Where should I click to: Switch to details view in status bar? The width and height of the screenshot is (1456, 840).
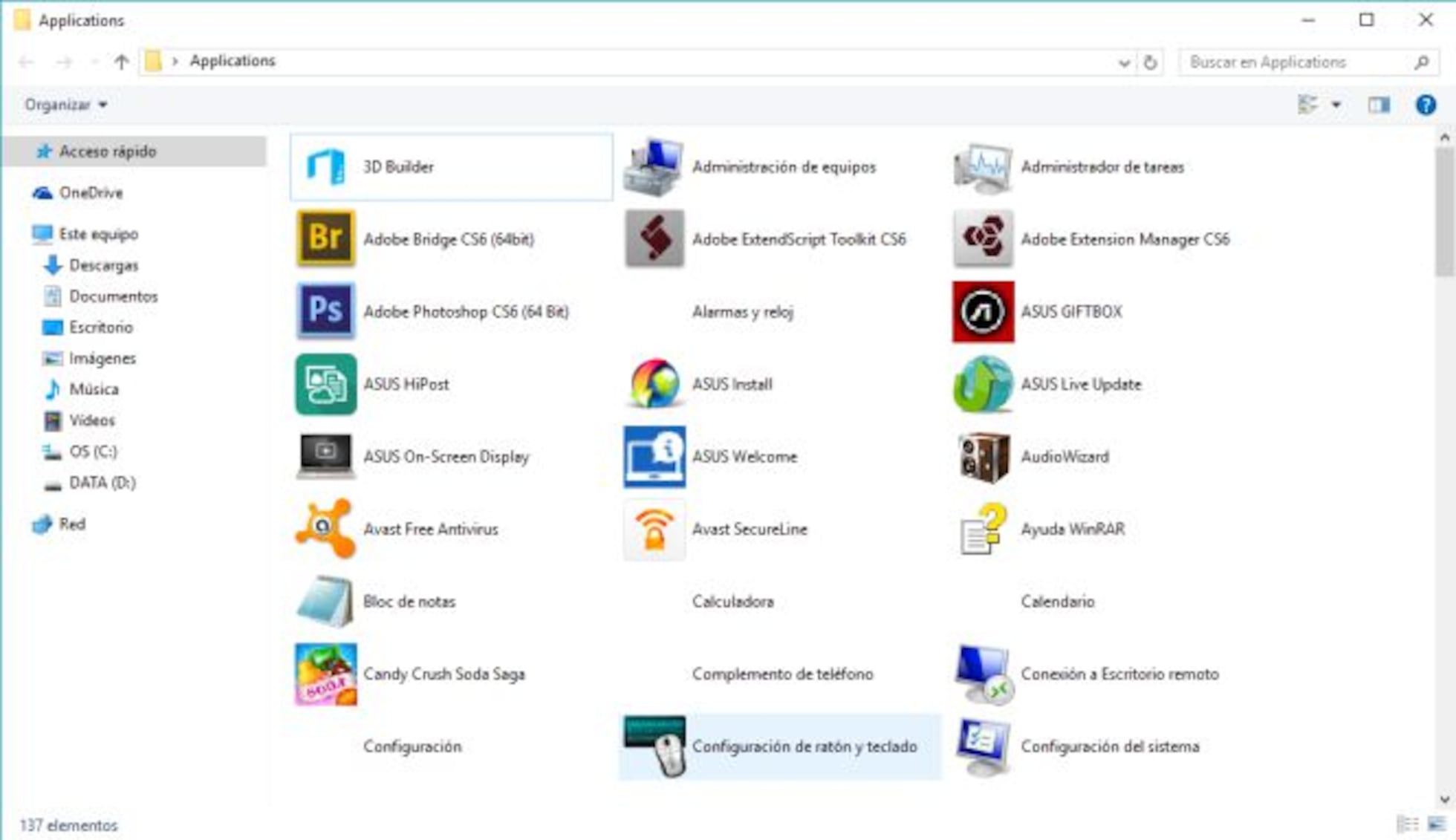1407,824
